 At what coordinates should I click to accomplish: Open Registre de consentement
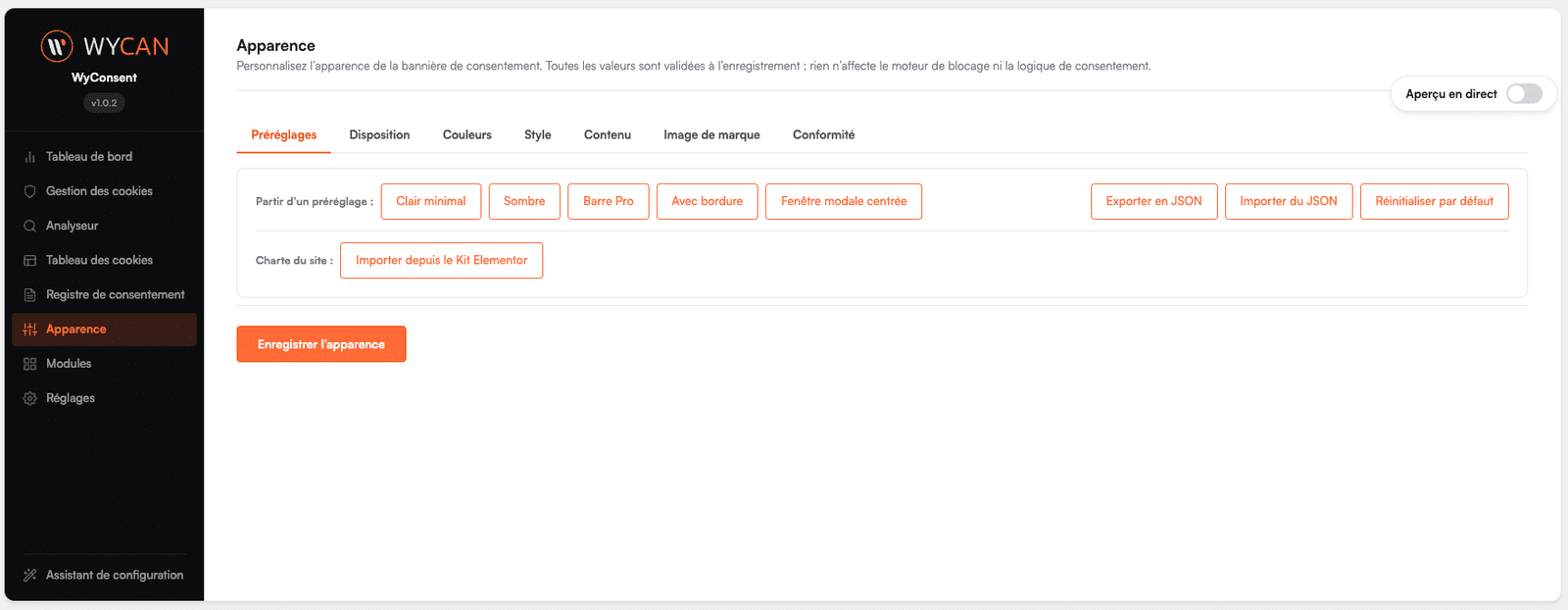click(104, 294)
